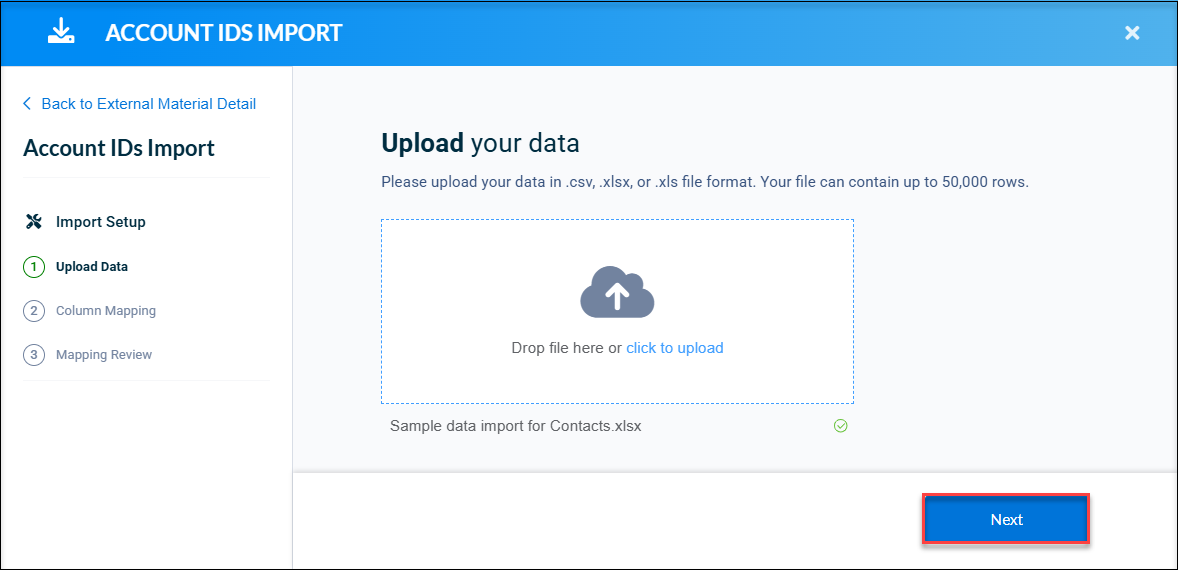Click the Import Setup section label
1178x570 pixels.
[x=101, y=222]
